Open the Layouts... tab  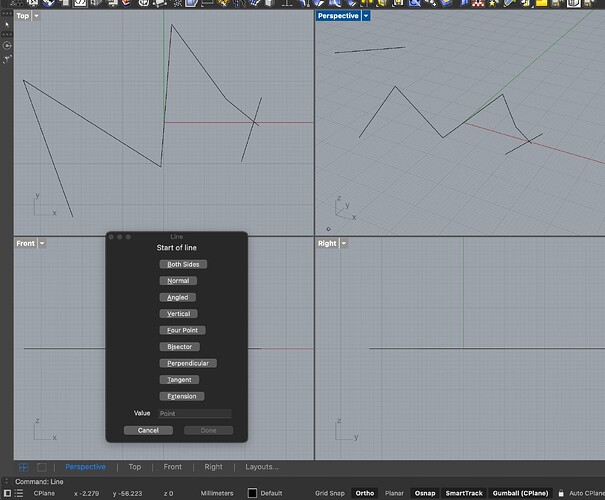(x=262, y=467)
